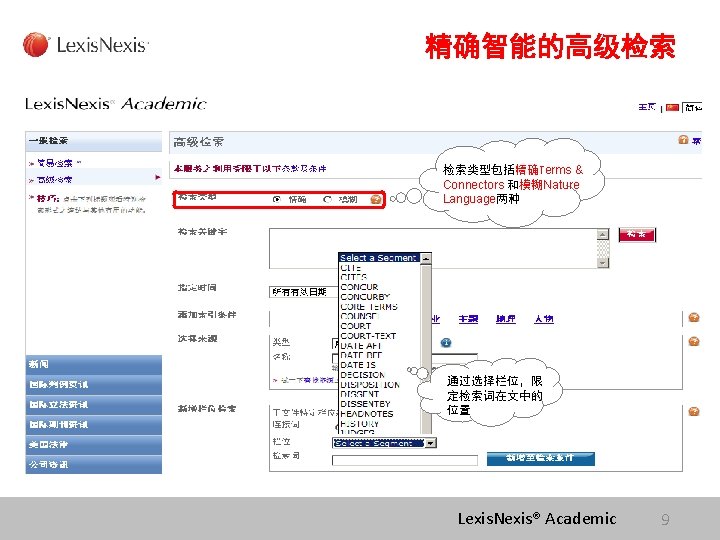Click help icon on index terms row
Image resolution: width=720 pixels, height=540 pixels.
click(694, 317)
